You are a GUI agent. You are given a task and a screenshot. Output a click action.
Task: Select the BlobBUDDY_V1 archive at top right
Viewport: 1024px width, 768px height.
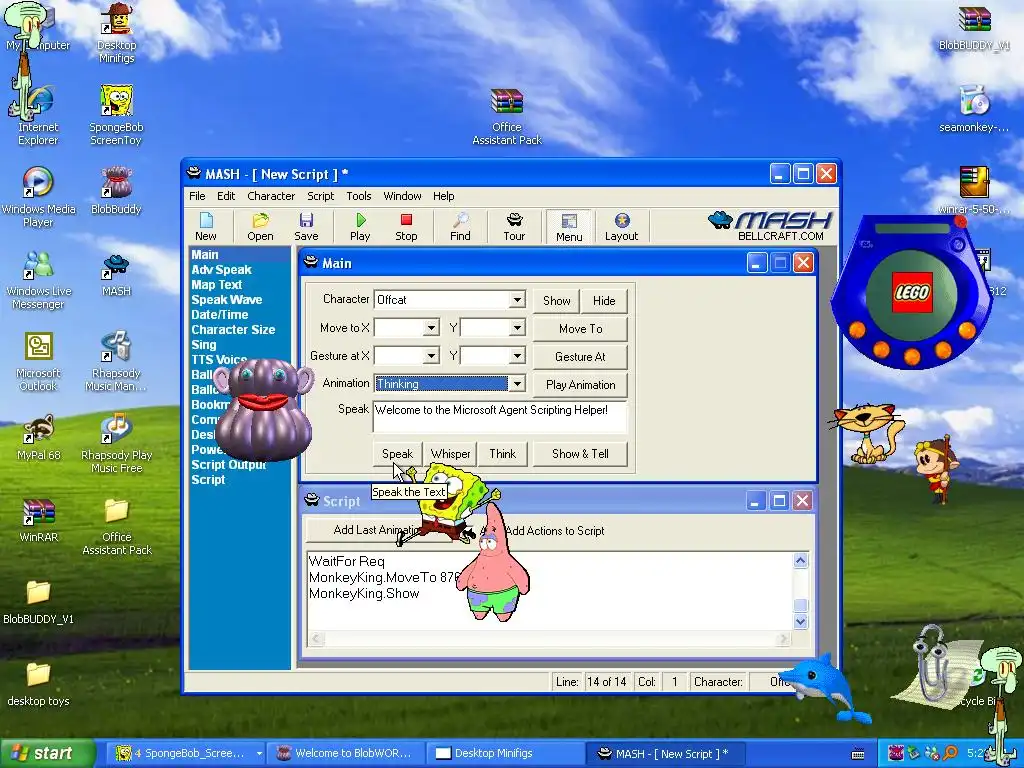click(x=974, y=27)
